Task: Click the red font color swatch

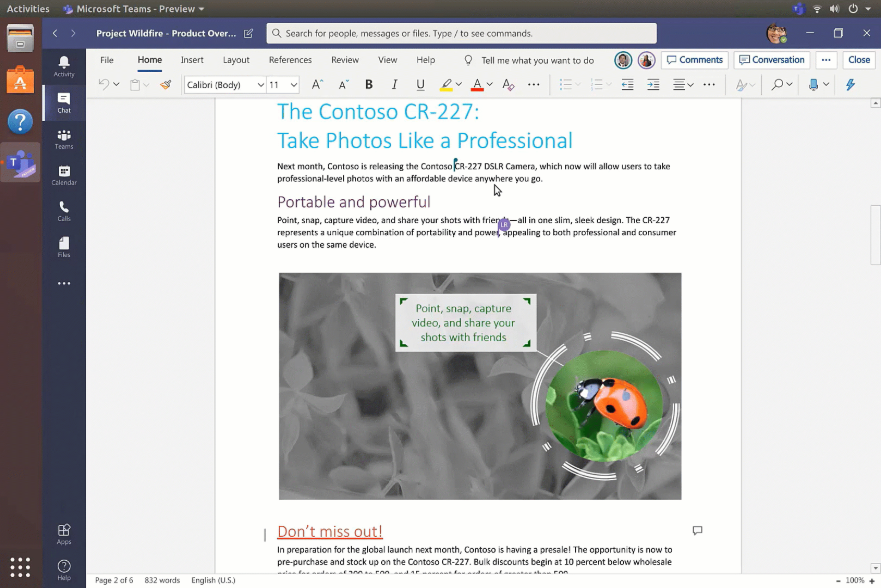Action: [x=477, y=85]
